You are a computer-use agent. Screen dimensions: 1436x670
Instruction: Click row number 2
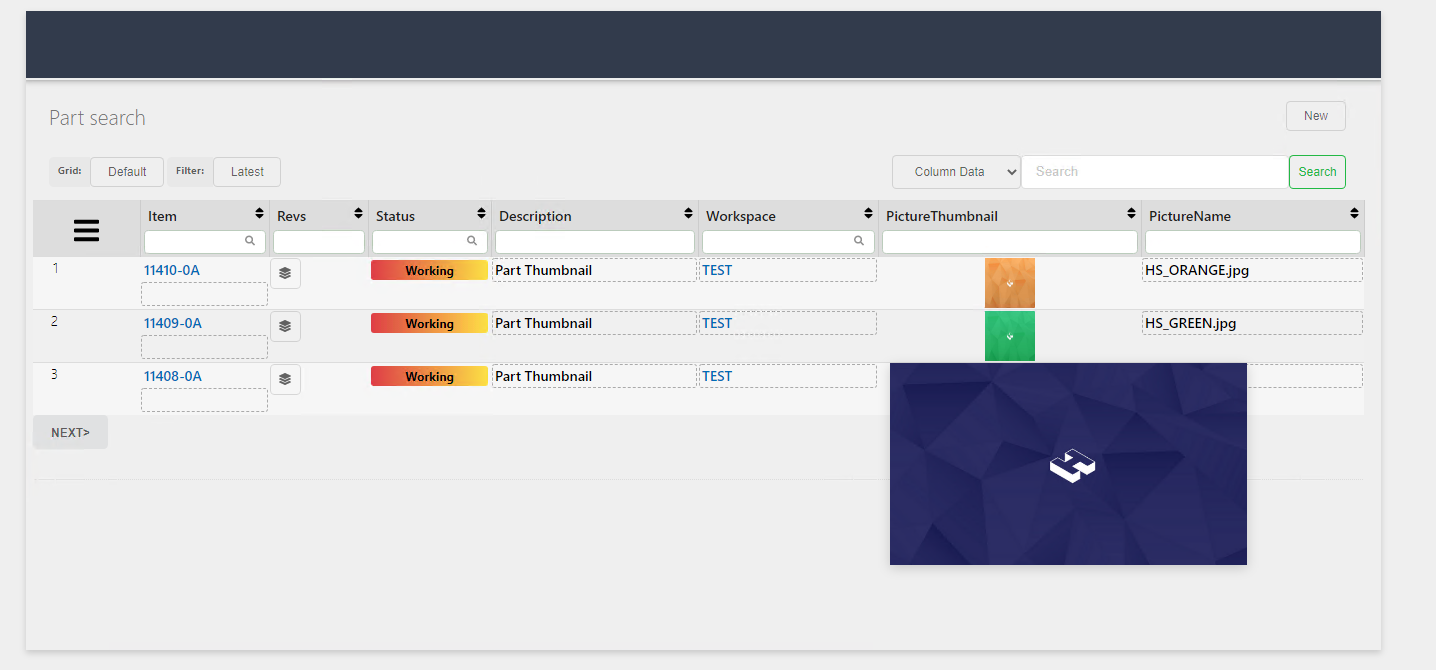[55, 321]
